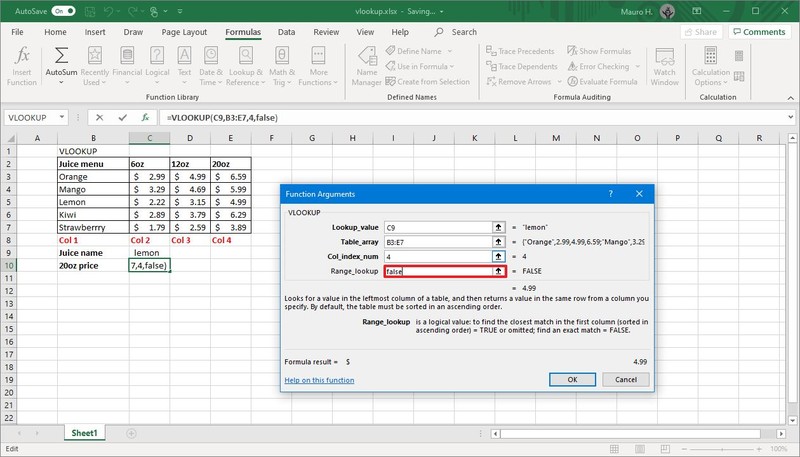Click Trace Dependents
The height and width of the screenshot is (457, 800).
pos(522,66)
